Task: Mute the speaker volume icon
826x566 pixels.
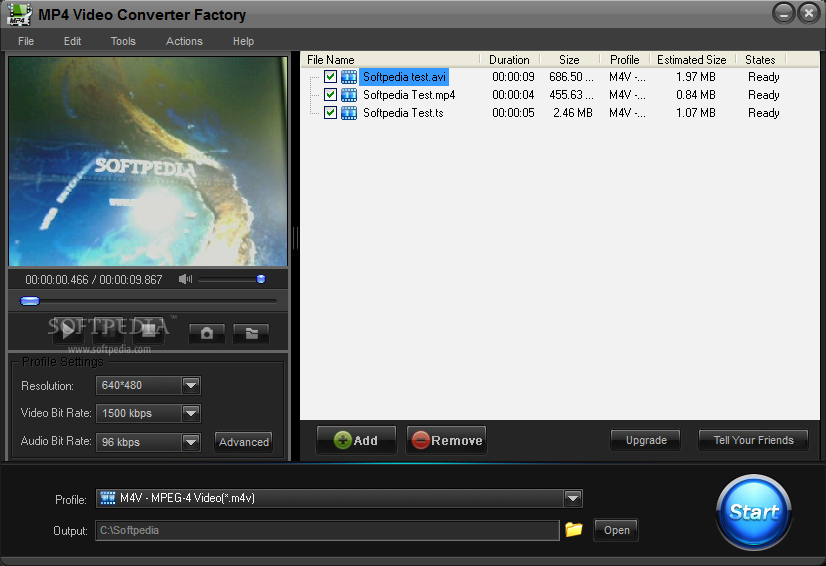Action: pos(185,279)
